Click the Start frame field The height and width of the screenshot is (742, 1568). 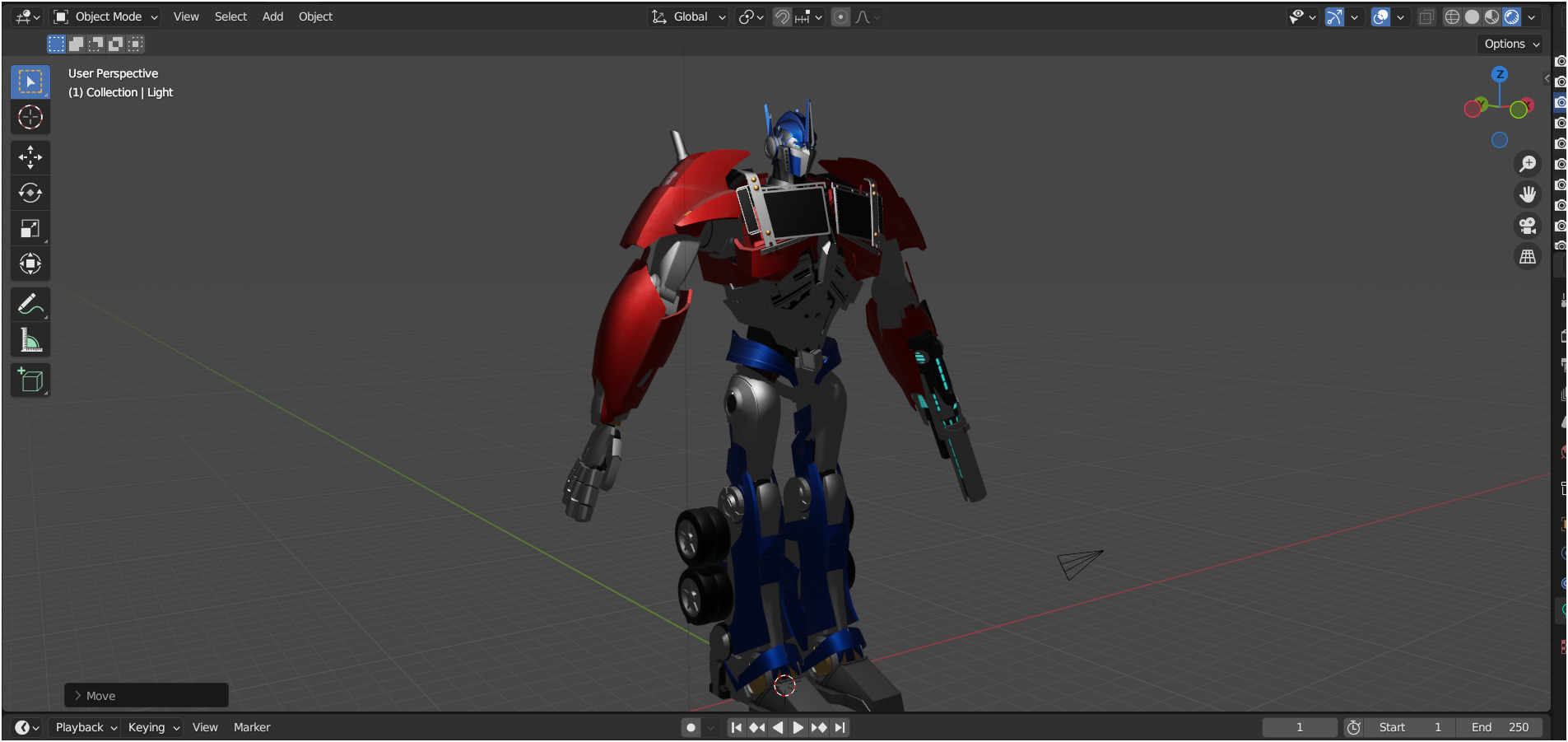tap(1408, 727)
